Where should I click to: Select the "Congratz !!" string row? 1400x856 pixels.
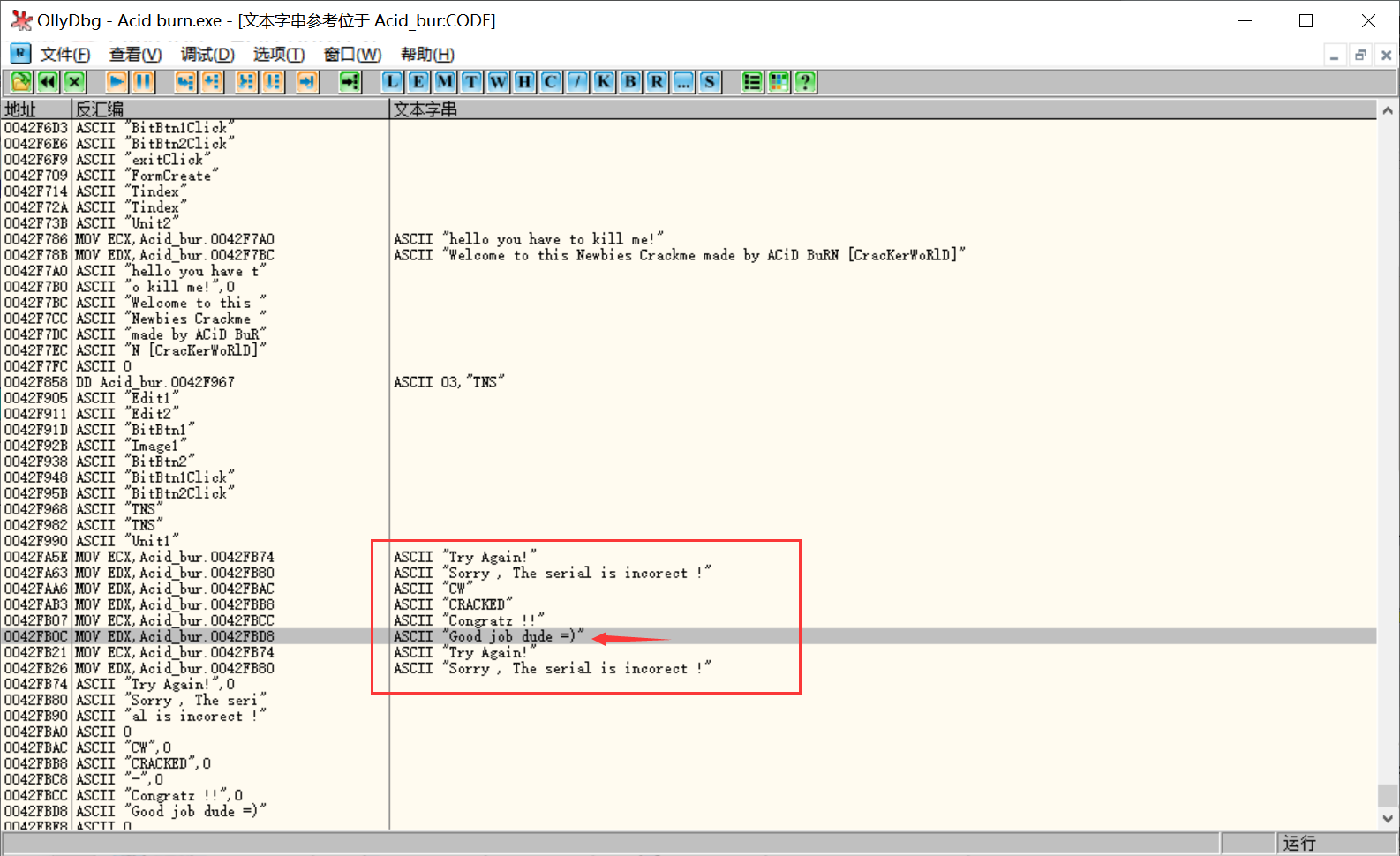689,620
